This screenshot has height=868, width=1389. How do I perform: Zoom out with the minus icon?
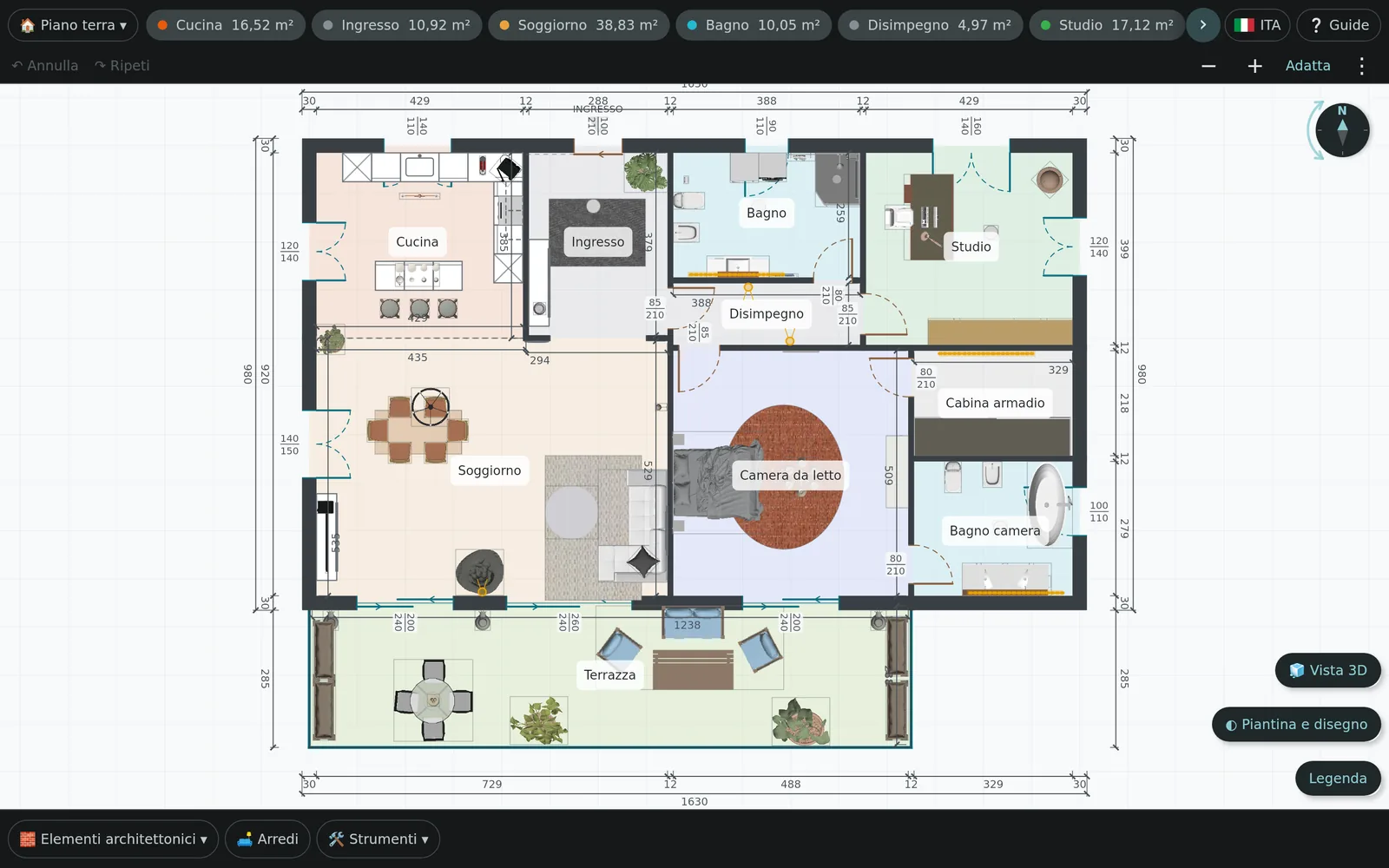pyautogui.click(x=1208, y=66)
